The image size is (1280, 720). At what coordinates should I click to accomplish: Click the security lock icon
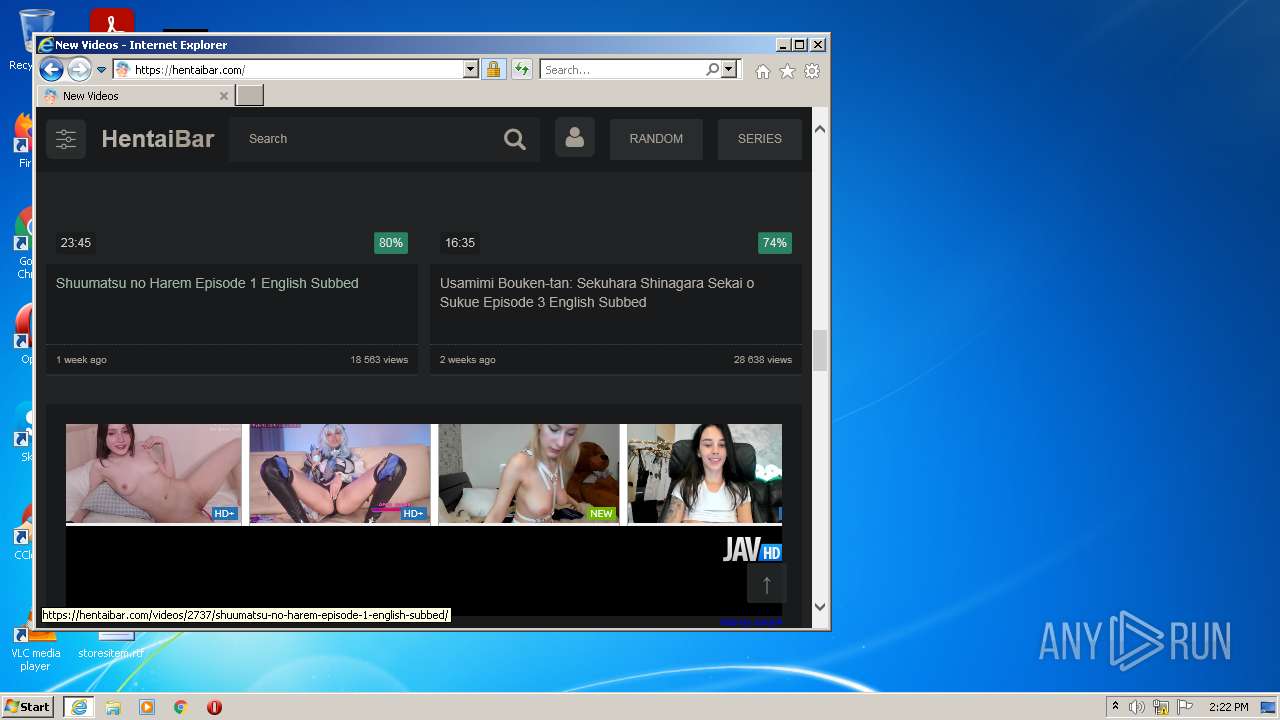493,70
